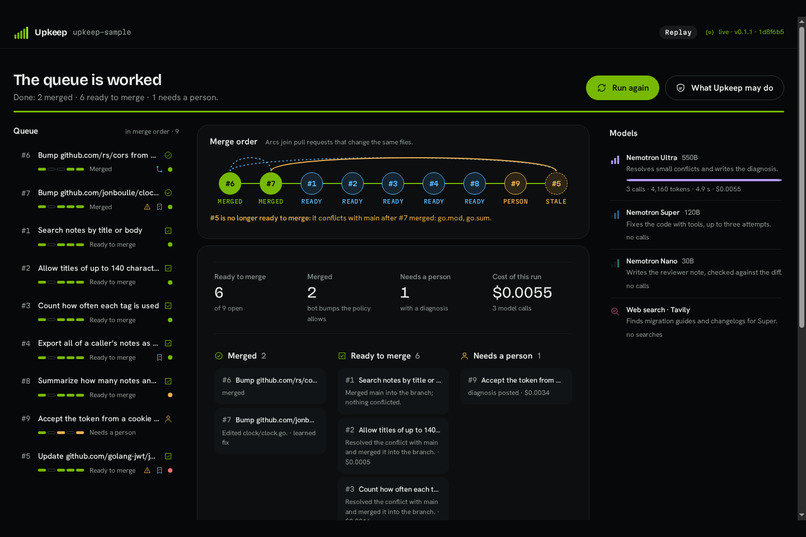
Task: Click the '#5 is no longer ready to merge' warning text
Action: pos(350,218)
